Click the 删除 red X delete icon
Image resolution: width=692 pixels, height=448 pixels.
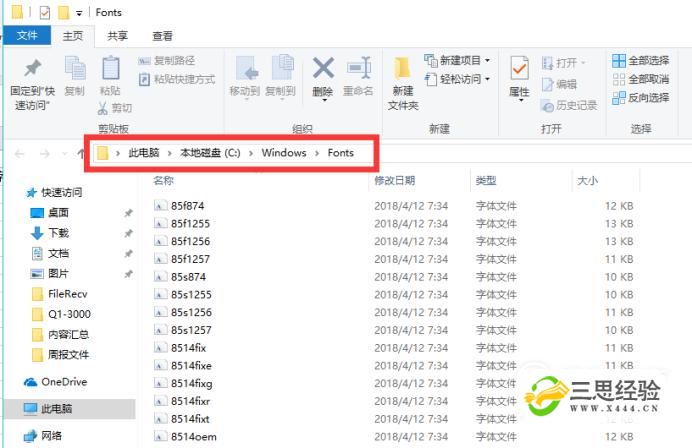(x=323, y=68)
